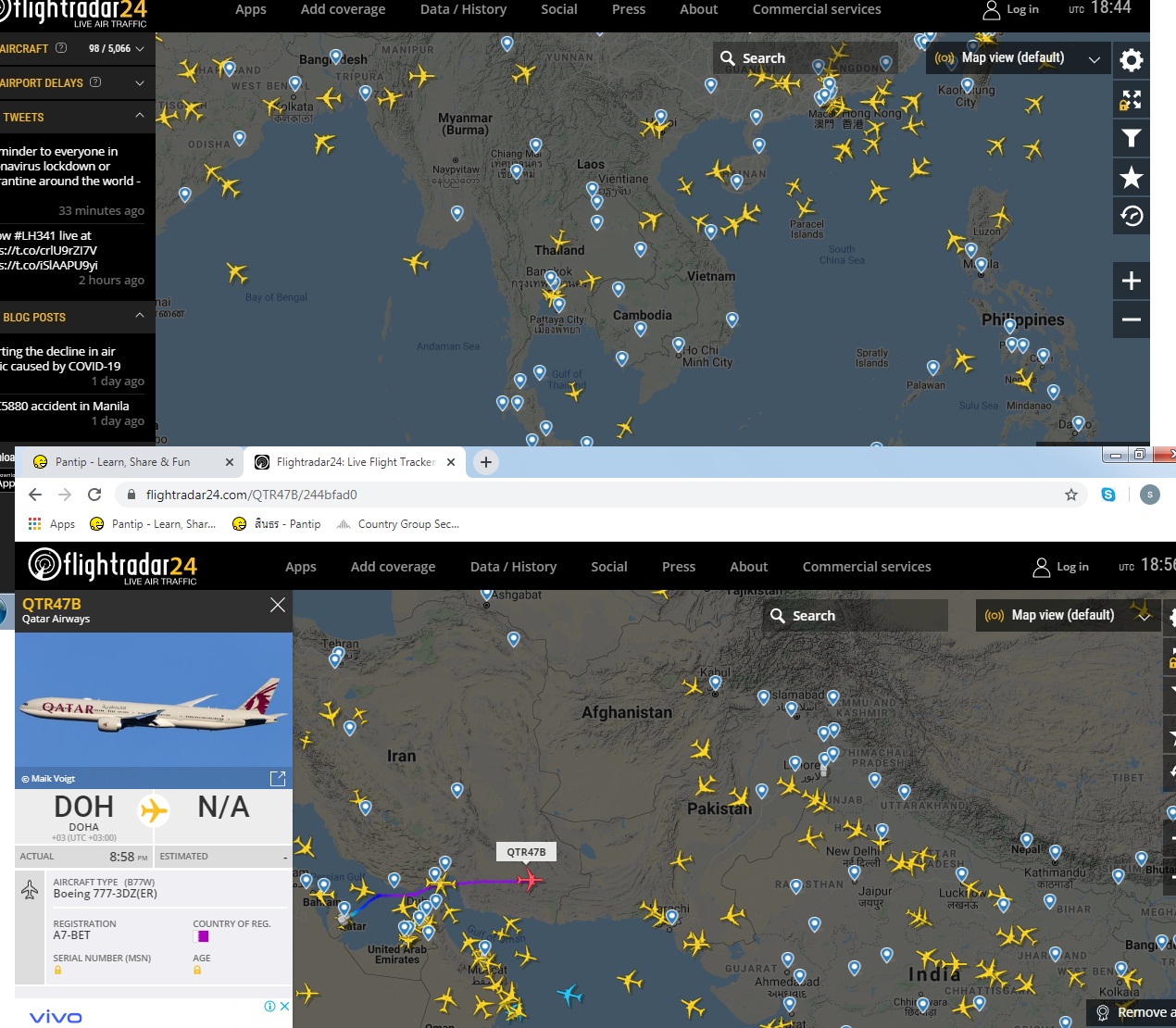Open About menu in bottom window
This screenshot has width=1176, height=1028.
click(749, 567)
